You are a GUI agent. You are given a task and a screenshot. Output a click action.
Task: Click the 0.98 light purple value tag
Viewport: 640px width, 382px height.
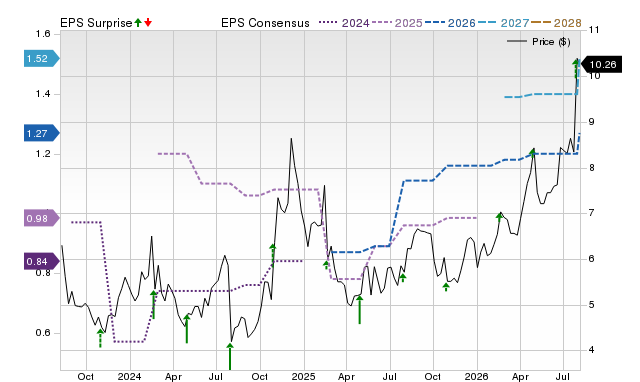(42, 218)
